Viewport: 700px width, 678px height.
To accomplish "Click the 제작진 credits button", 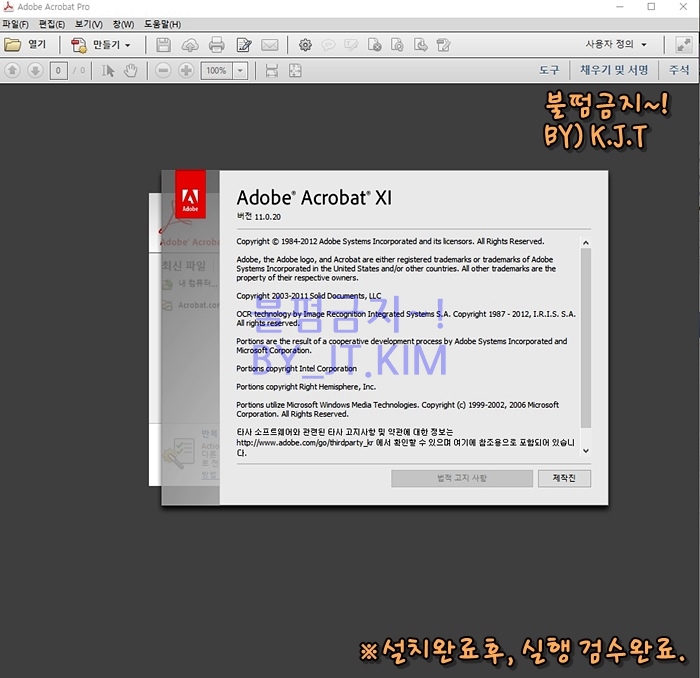I will [x=564, y=479].
